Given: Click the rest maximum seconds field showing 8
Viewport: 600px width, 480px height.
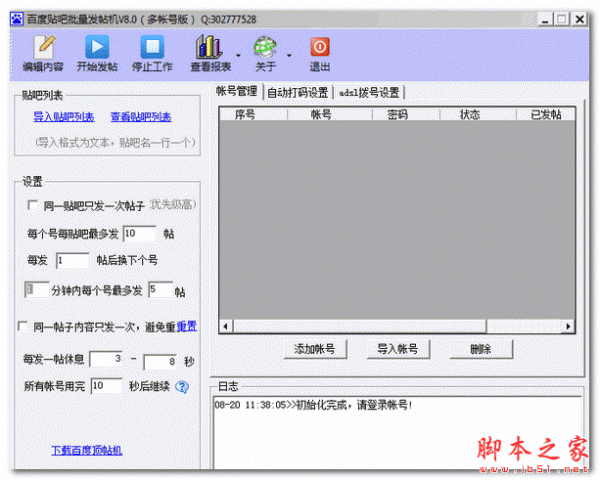Looking at the screenshot, I should pos(160,362).
